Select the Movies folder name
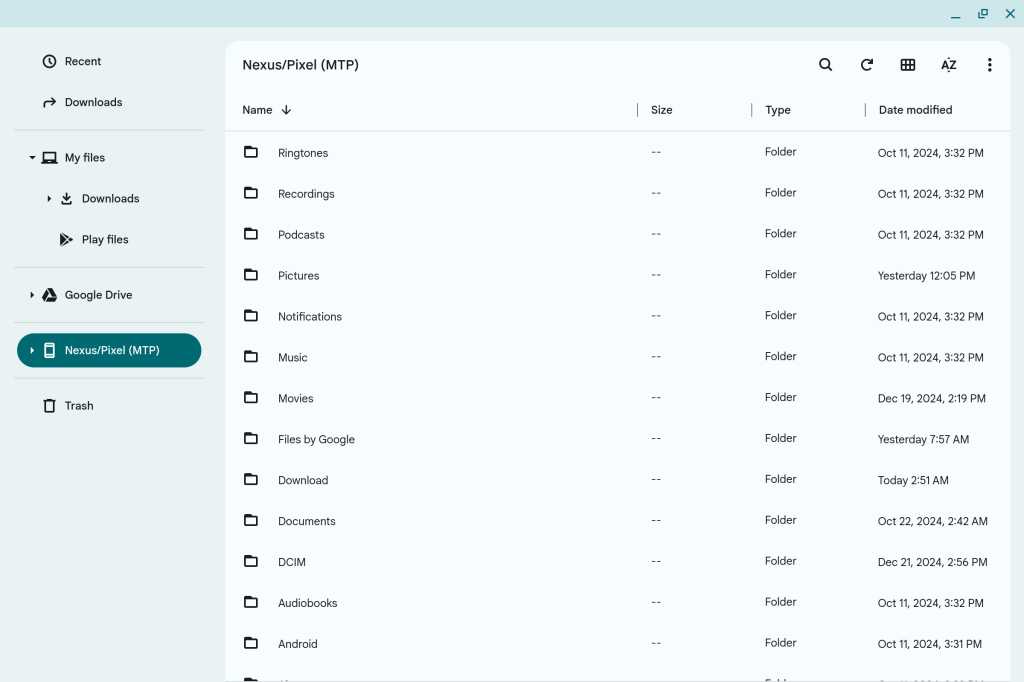 pos(296,398)
